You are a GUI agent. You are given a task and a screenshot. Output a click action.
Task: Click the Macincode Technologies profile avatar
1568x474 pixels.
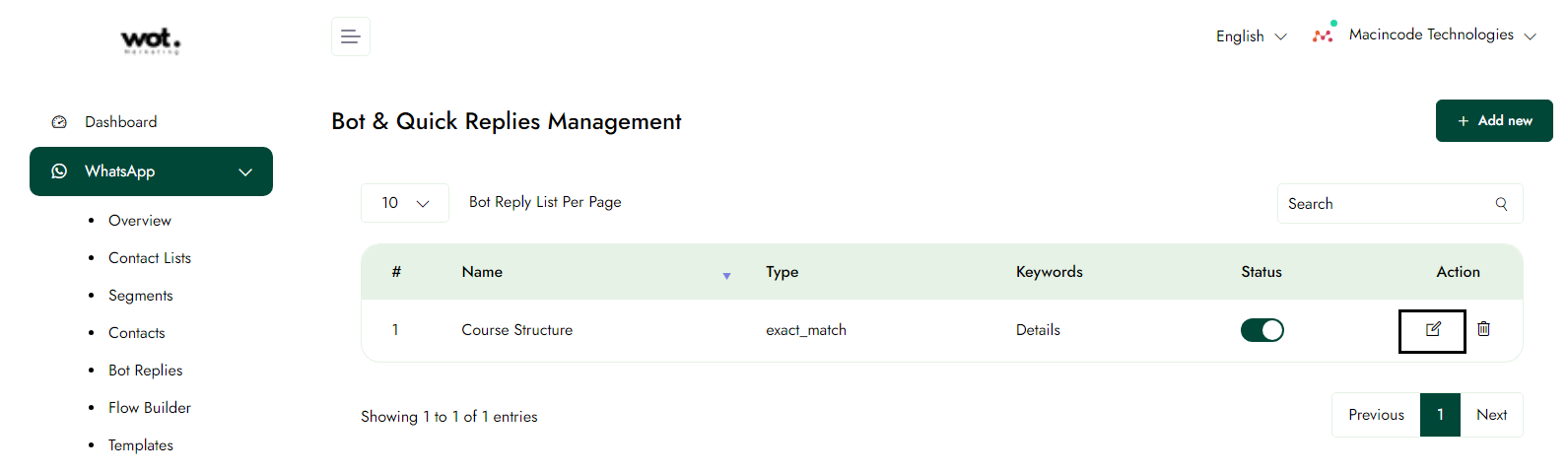[1324, 34]
